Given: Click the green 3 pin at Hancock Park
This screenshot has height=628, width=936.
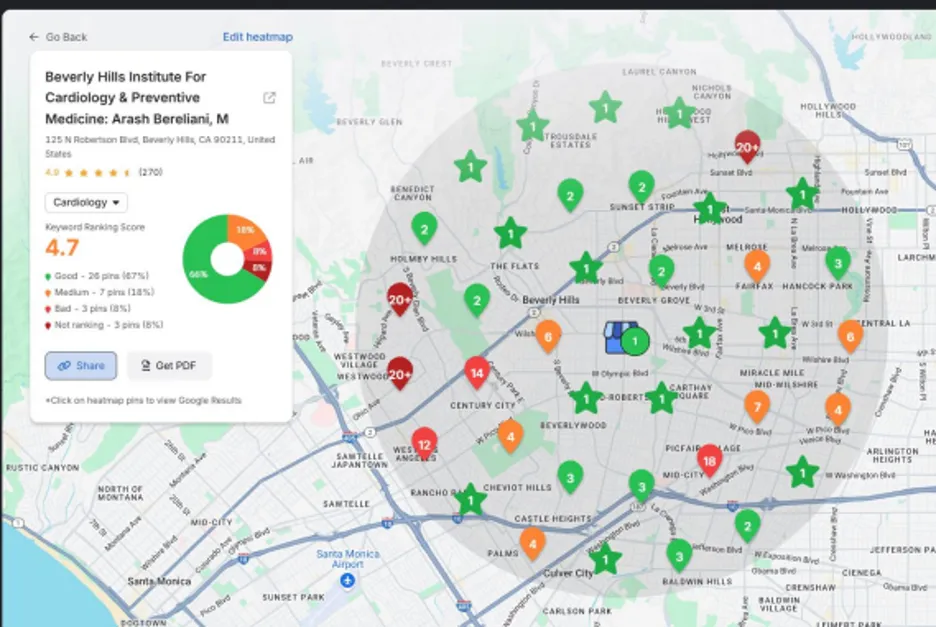Looking at the screenshot, I should click(x=838, y=263).
